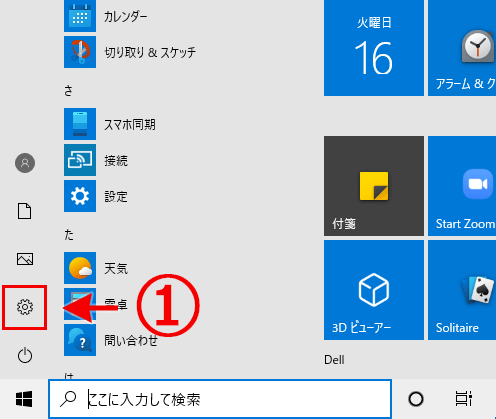The image size is (496, 419).
Task: Click the Windows Start button
Action: (24, 399)
